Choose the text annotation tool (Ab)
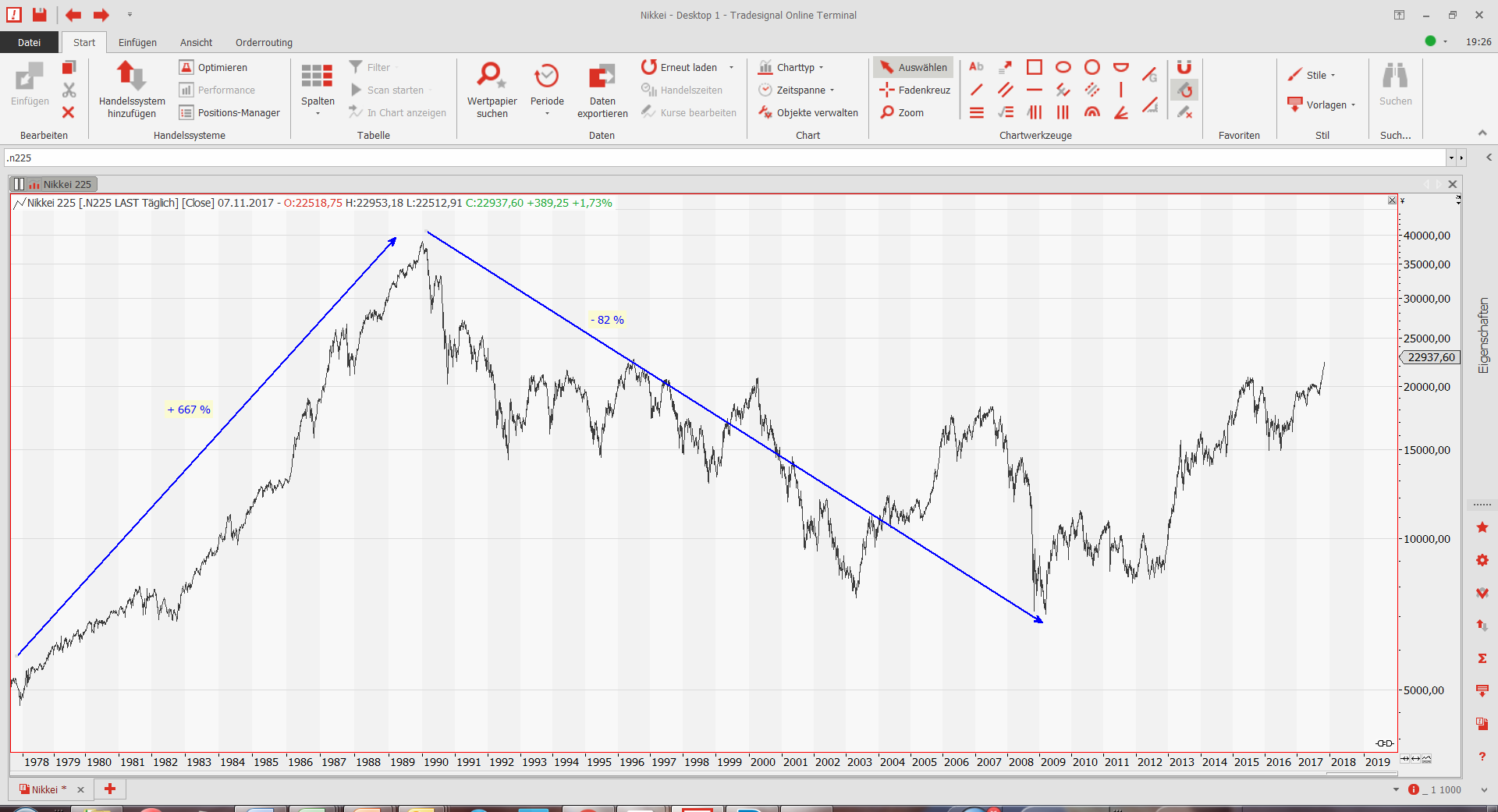 [x=976, y=67]
